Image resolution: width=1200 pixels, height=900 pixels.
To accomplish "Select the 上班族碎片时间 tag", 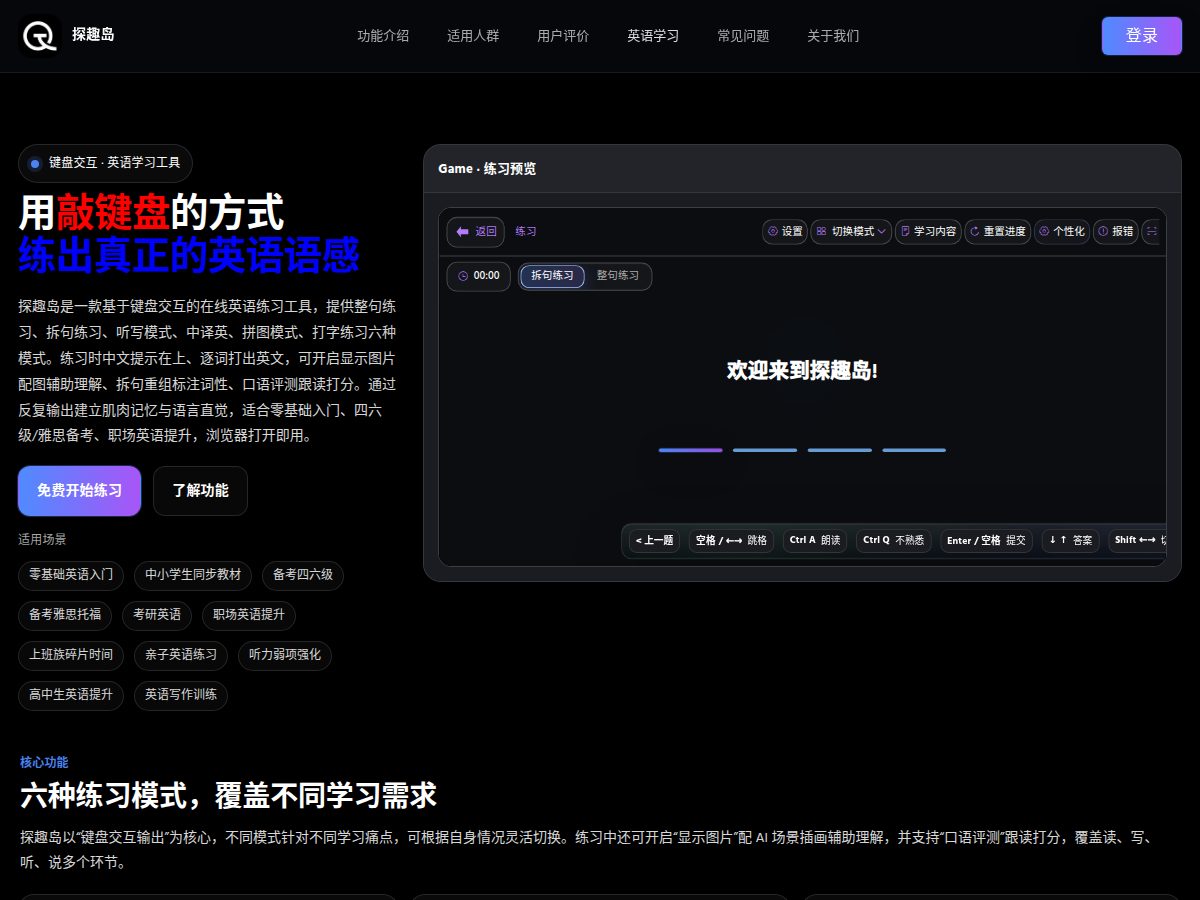I will (x=71, y=655).
